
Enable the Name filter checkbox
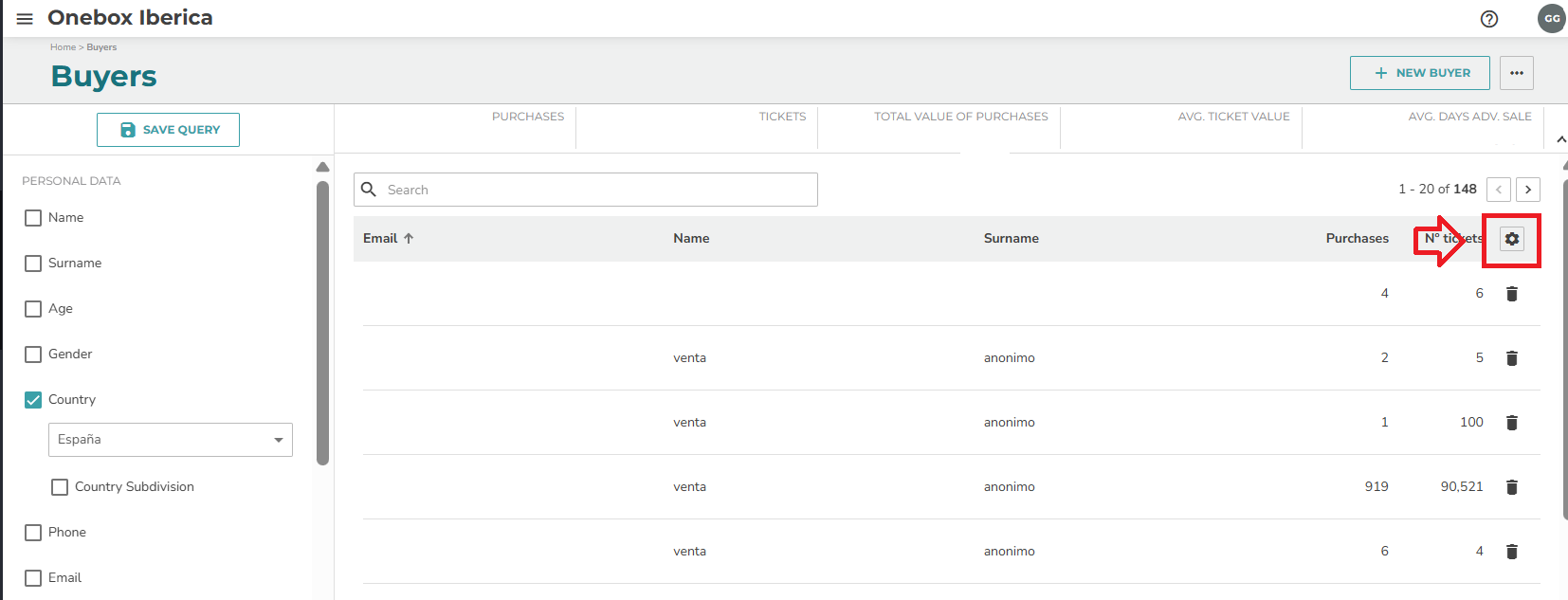pyautogui.click(x=33, y=218)
